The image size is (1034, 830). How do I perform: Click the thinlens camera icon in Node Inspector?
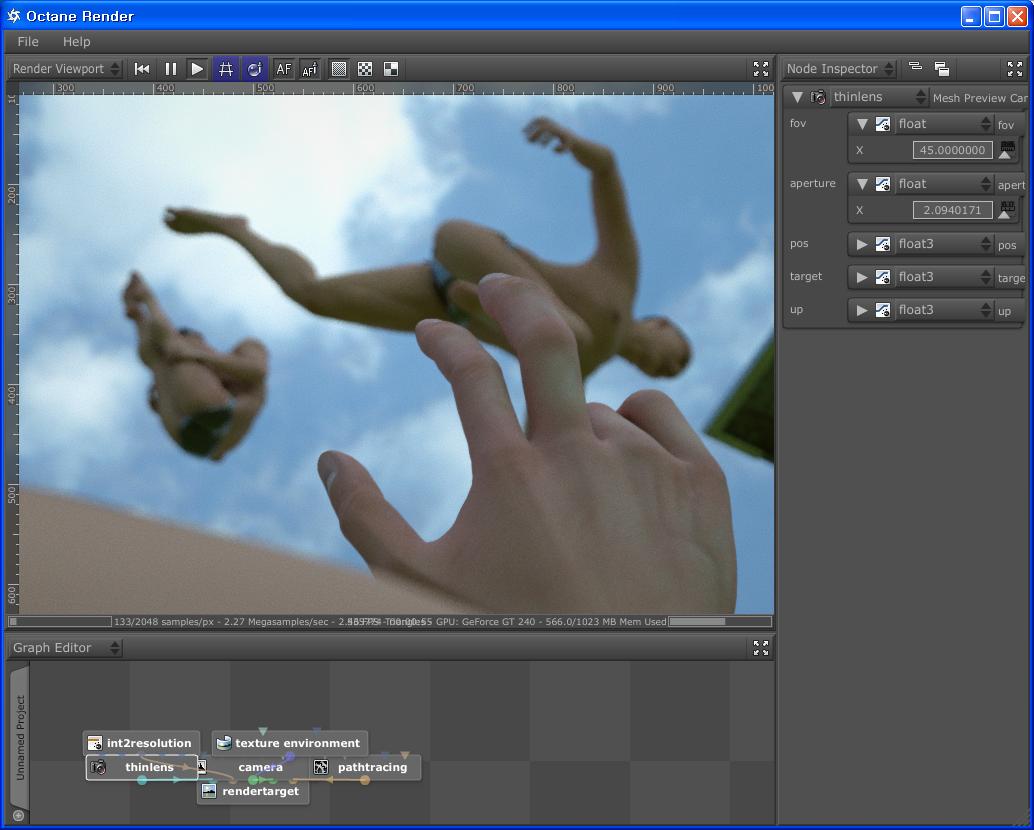tap(818, 98)
